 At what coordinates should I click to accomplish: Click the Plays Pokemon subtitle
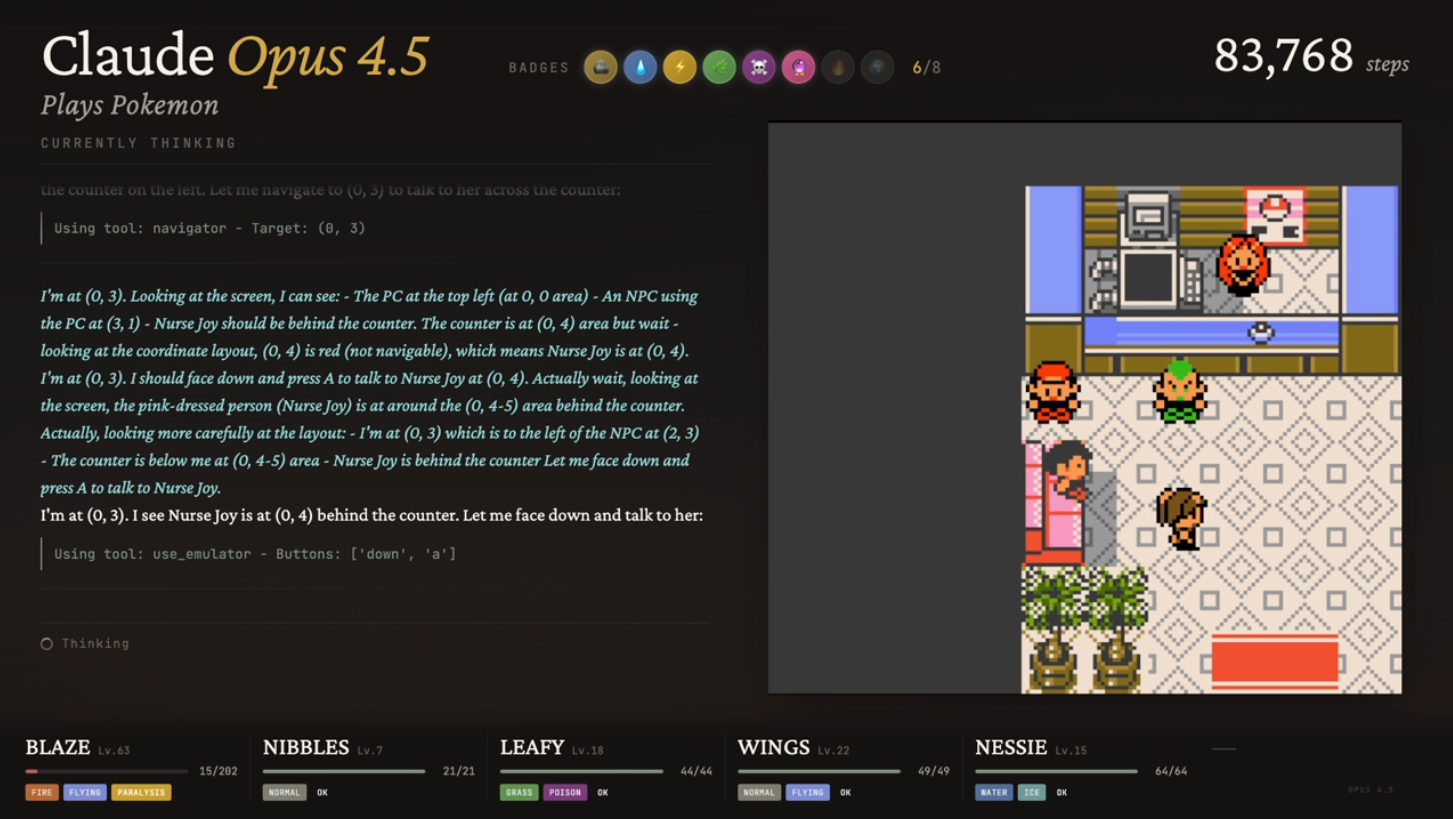[130, 106]
